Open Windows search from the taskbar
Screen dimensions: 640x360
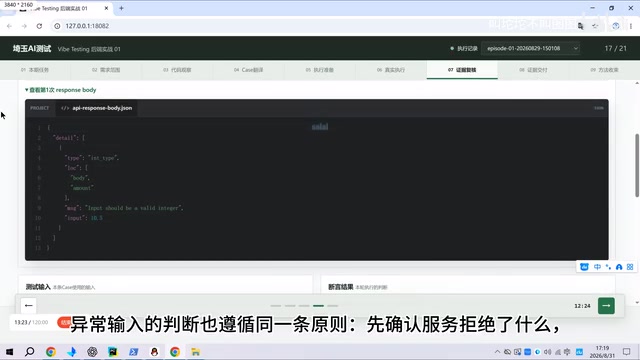[30, 351]
